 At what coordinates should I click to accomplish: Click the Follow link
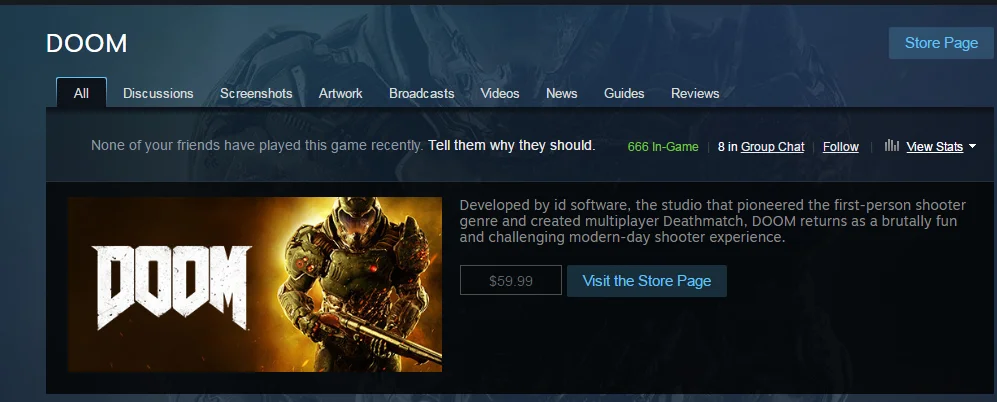(x=841, y=147)
